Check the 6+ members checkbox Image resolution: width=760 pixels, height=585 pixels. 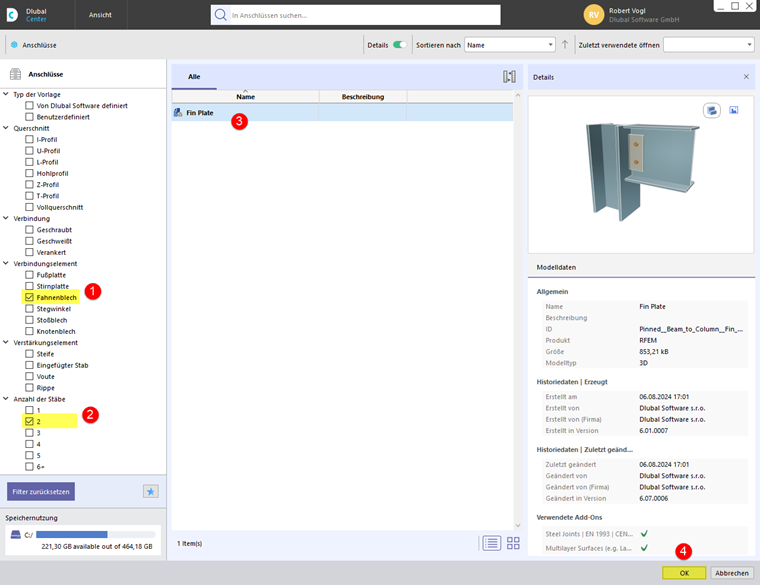(x=29, y=466)
